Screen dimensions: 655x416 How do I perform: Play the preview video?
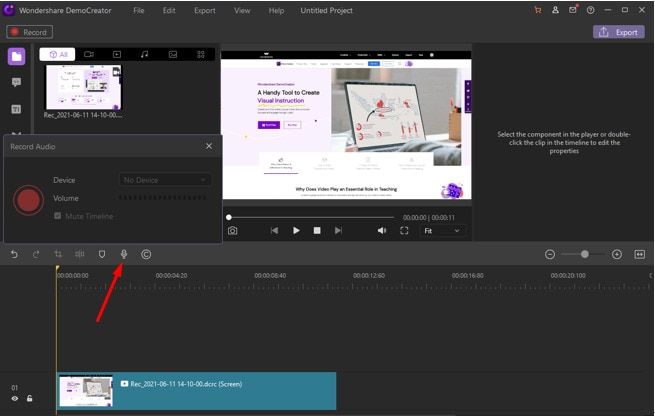[296, 231]
